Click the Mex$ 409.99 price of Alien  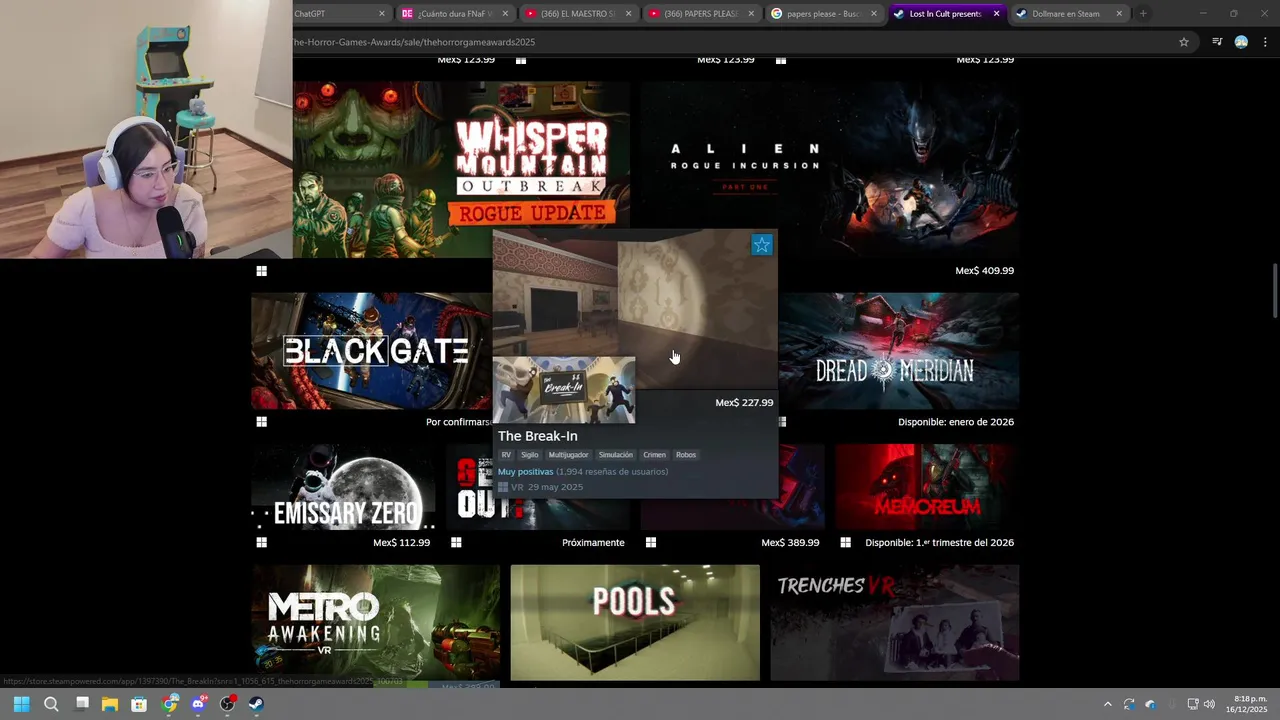click(x=985, y=271)
